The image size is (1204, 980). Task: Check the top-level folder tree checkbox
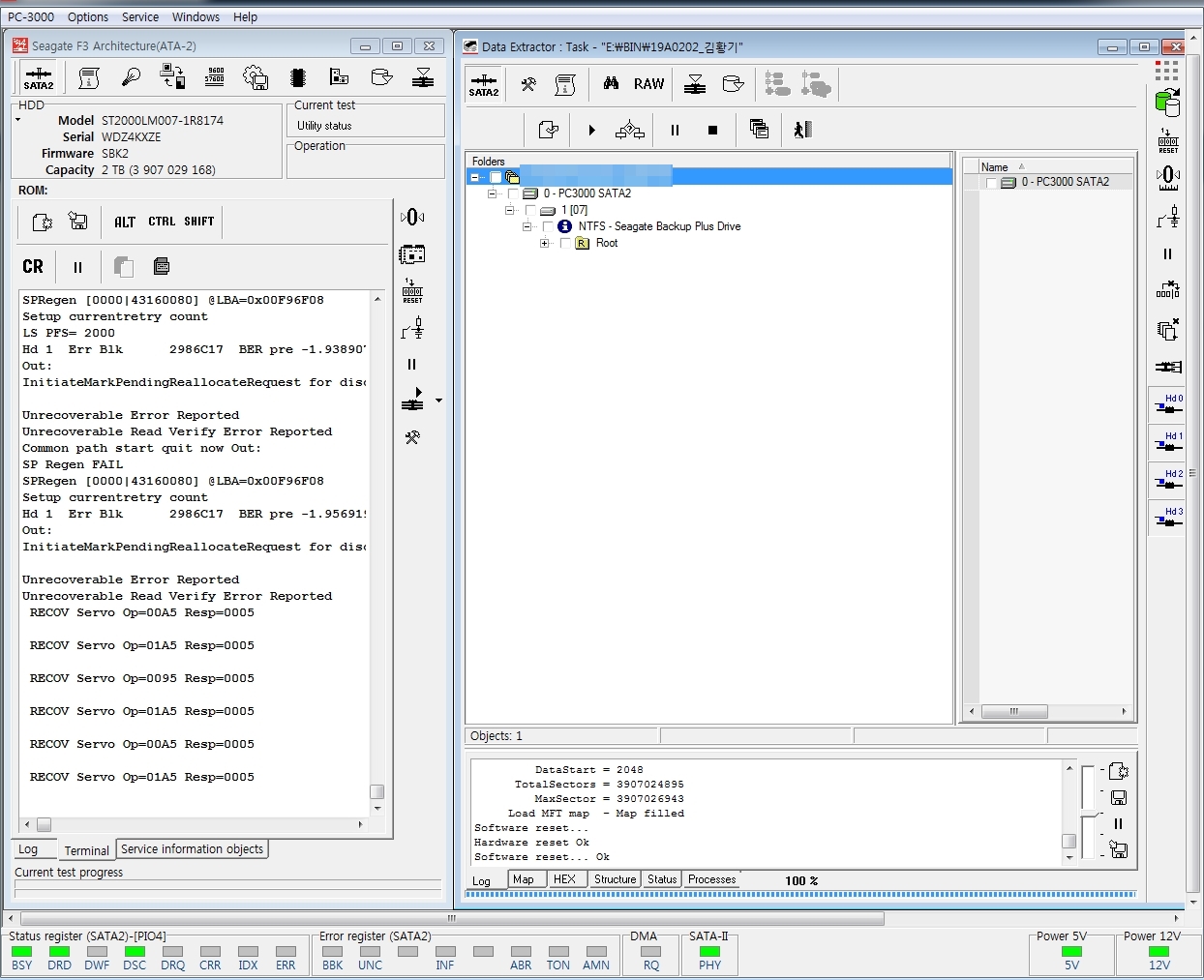(496, 177)
